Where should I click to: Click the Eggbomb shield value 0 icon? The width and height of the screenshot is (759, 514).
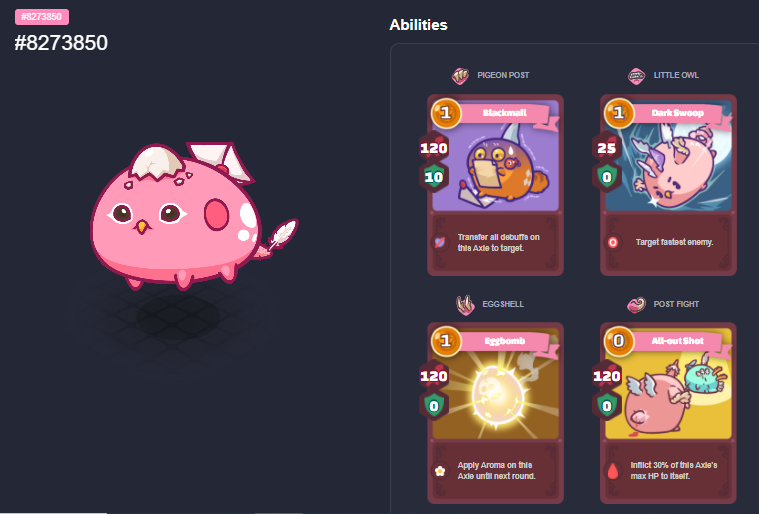434,406
